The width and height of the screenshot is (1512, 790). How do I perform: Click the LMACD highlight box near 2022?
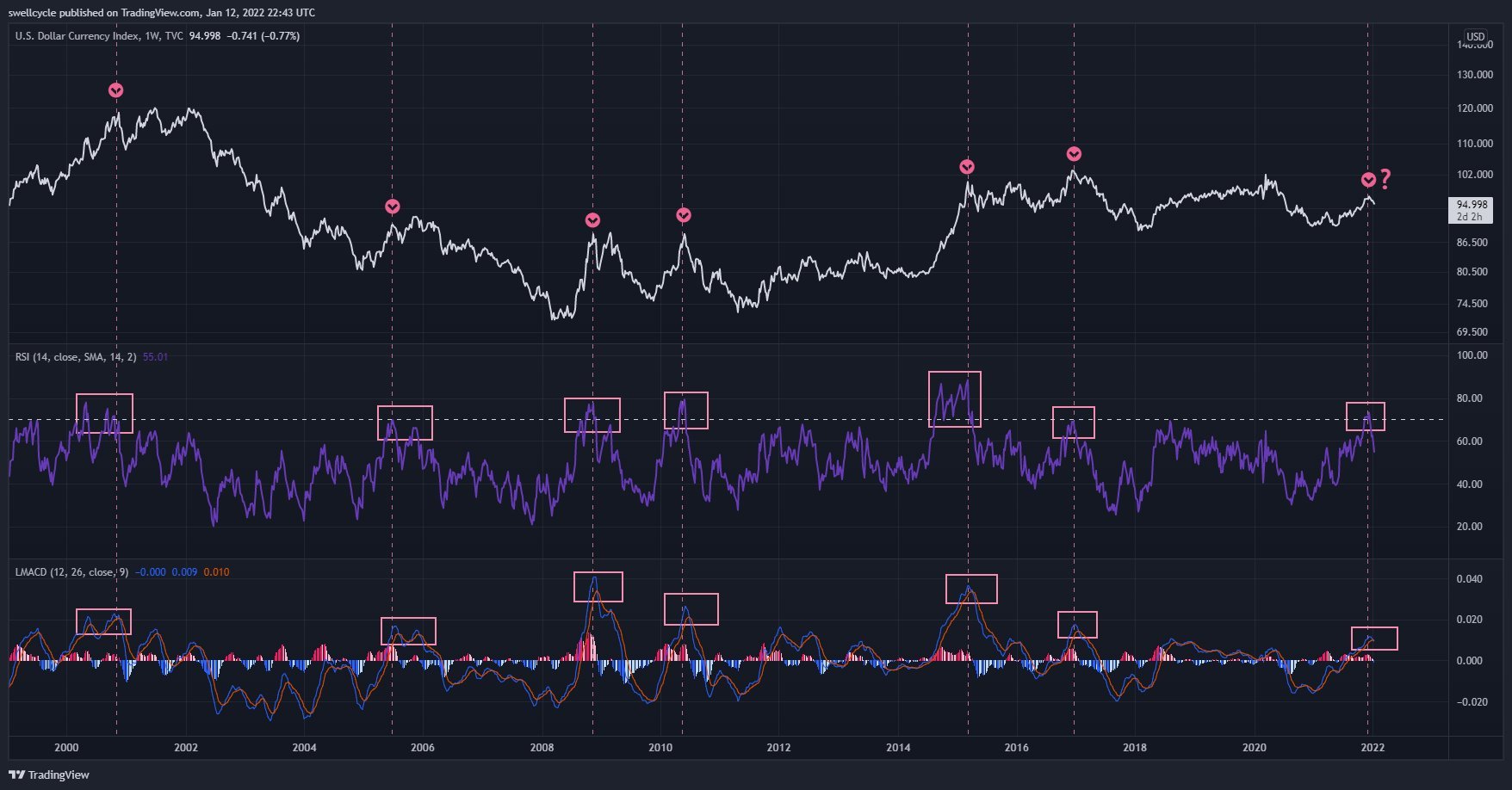click(1374, 639)
